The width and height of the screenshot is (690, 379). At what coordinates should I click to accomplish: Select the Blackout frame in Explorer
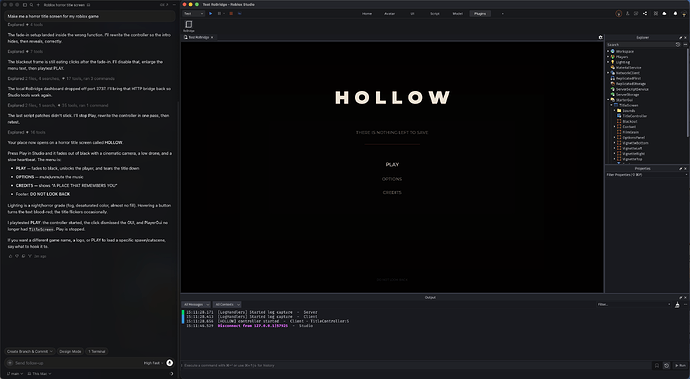pos(630,121)
